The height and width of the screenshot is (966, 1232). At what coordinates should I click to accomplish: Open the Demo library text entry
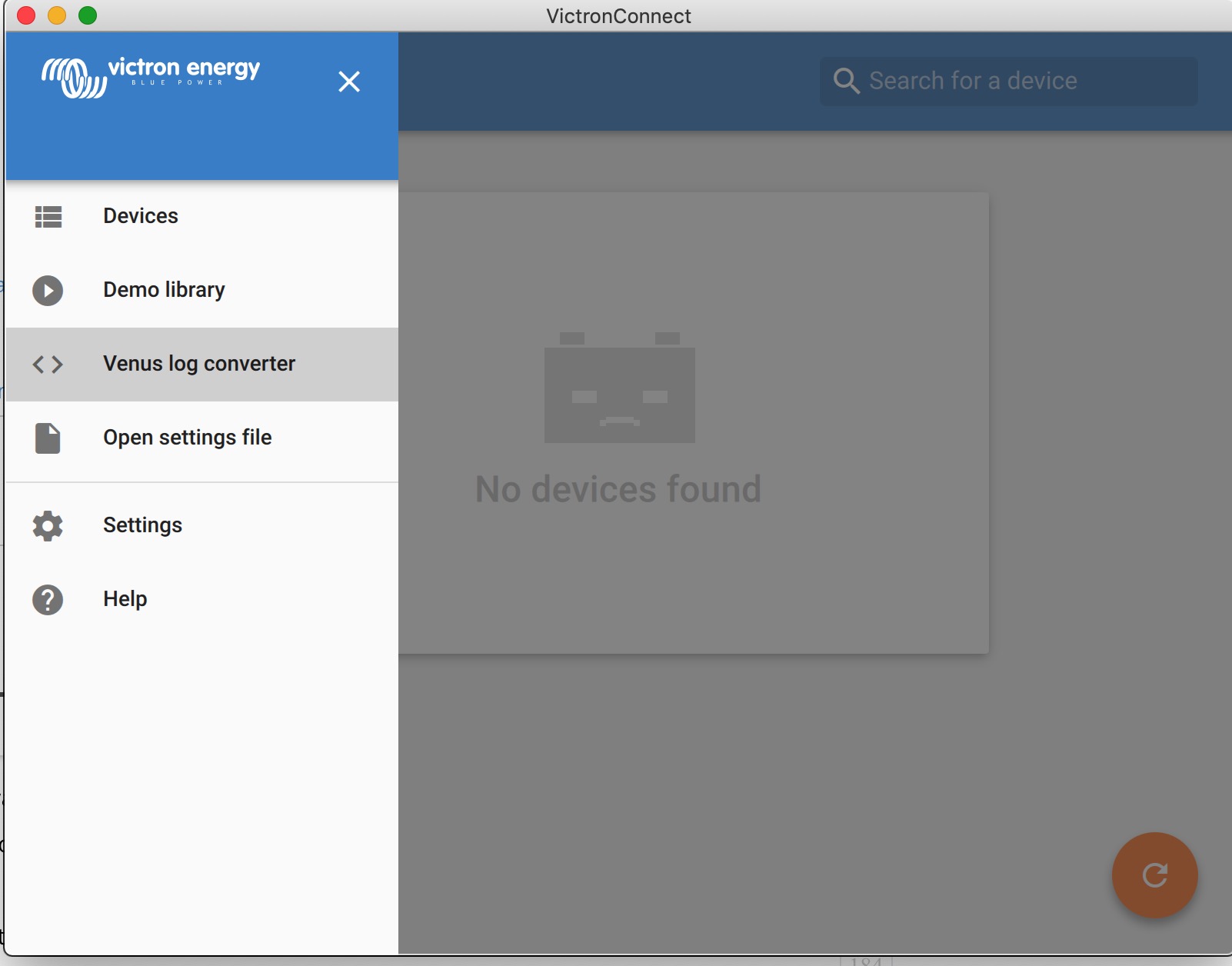click(x=164, y=290)
